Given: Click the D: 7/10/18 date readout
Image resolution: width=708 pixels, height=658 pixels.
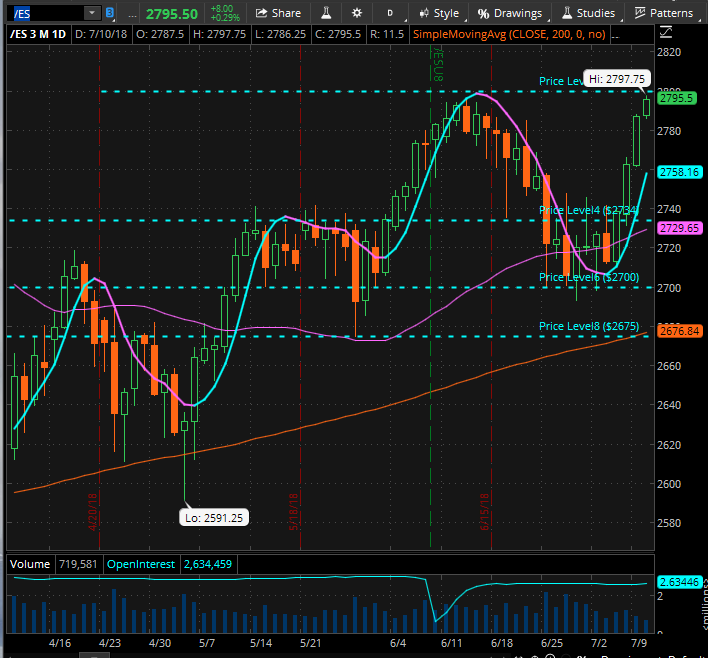Looking at the screenshot, I should (x=101, y=34).
